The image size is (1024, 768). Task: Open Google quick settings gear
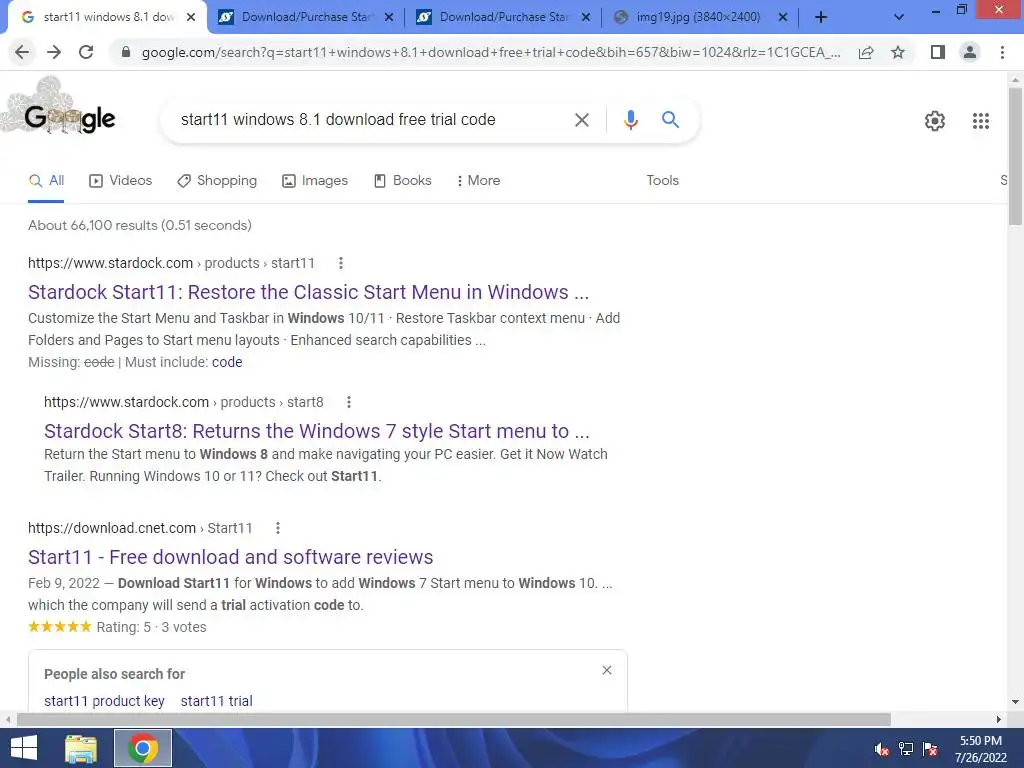[x=935, y=121]
